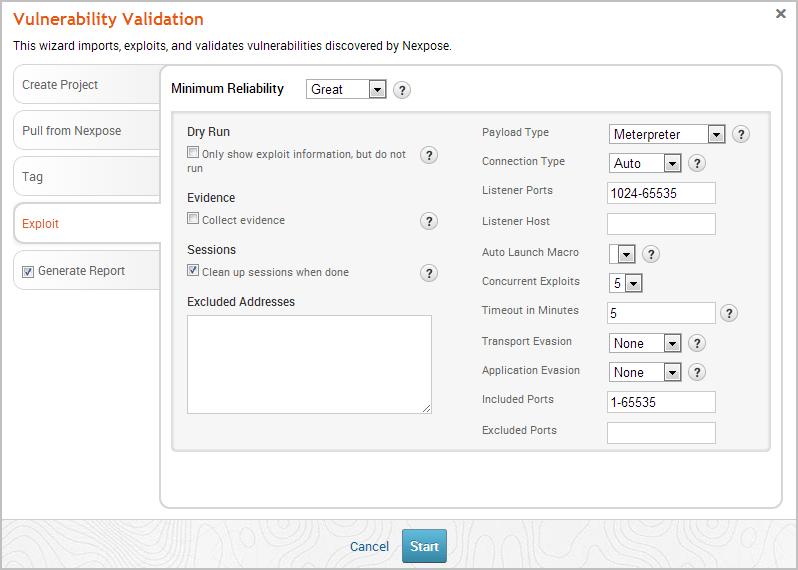Expand the Payload Type dropdown
The height and width of the screenshot is (570, 798).
click(666, 134)
